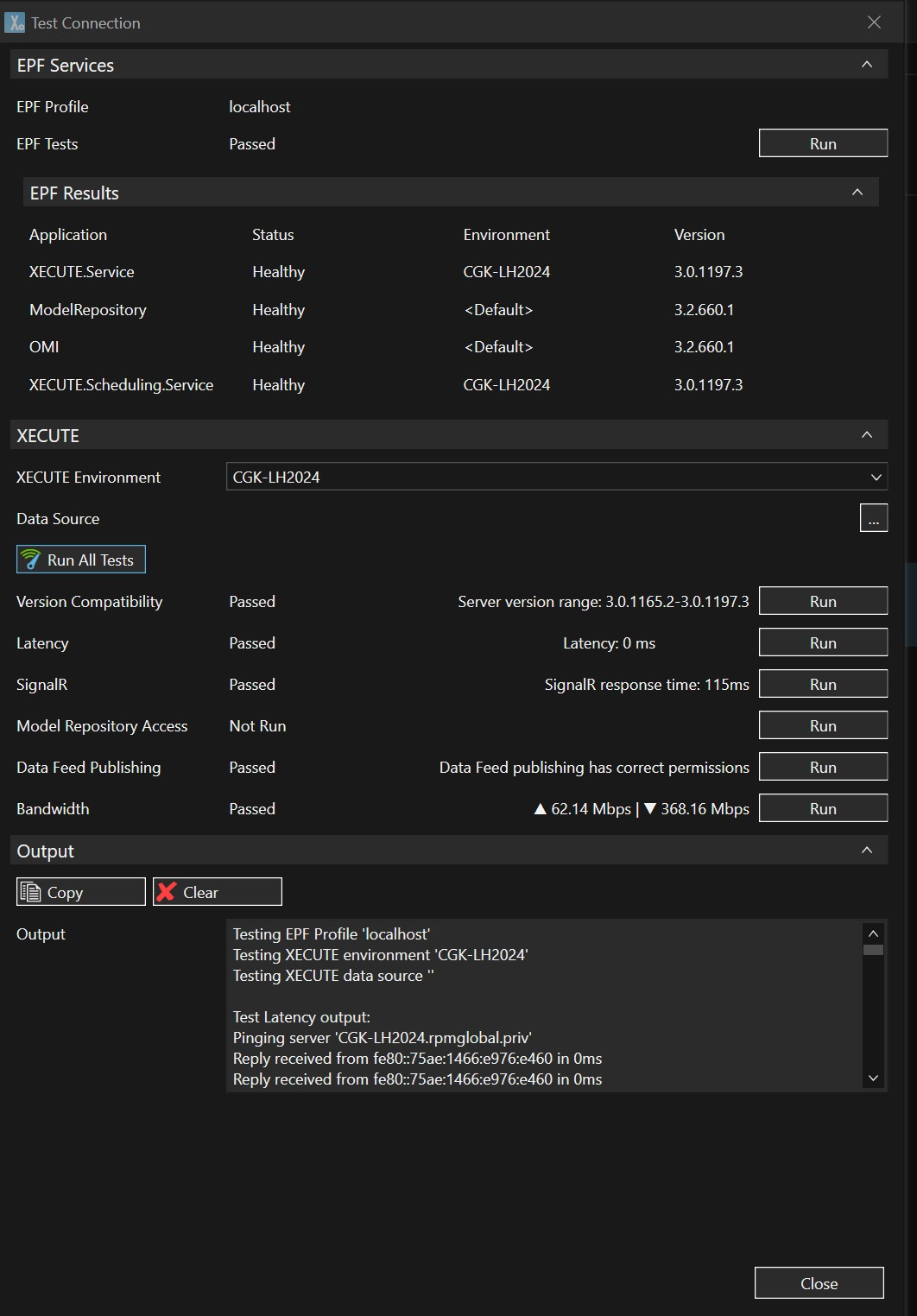Click the Data Feed correct permissions message
This screenshot has height=1316, width=917.
[594, 768]
